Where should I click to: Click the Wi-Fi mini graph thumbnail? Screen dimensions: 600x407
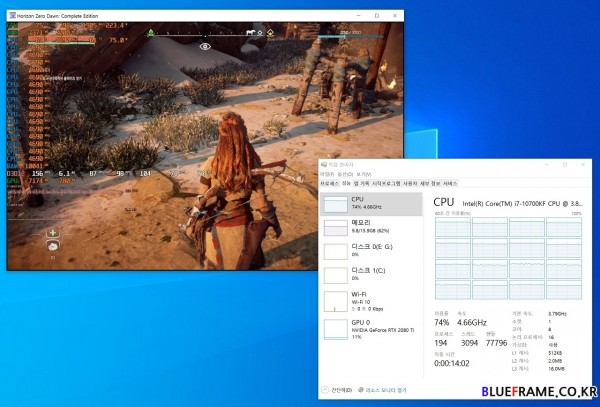336,301
